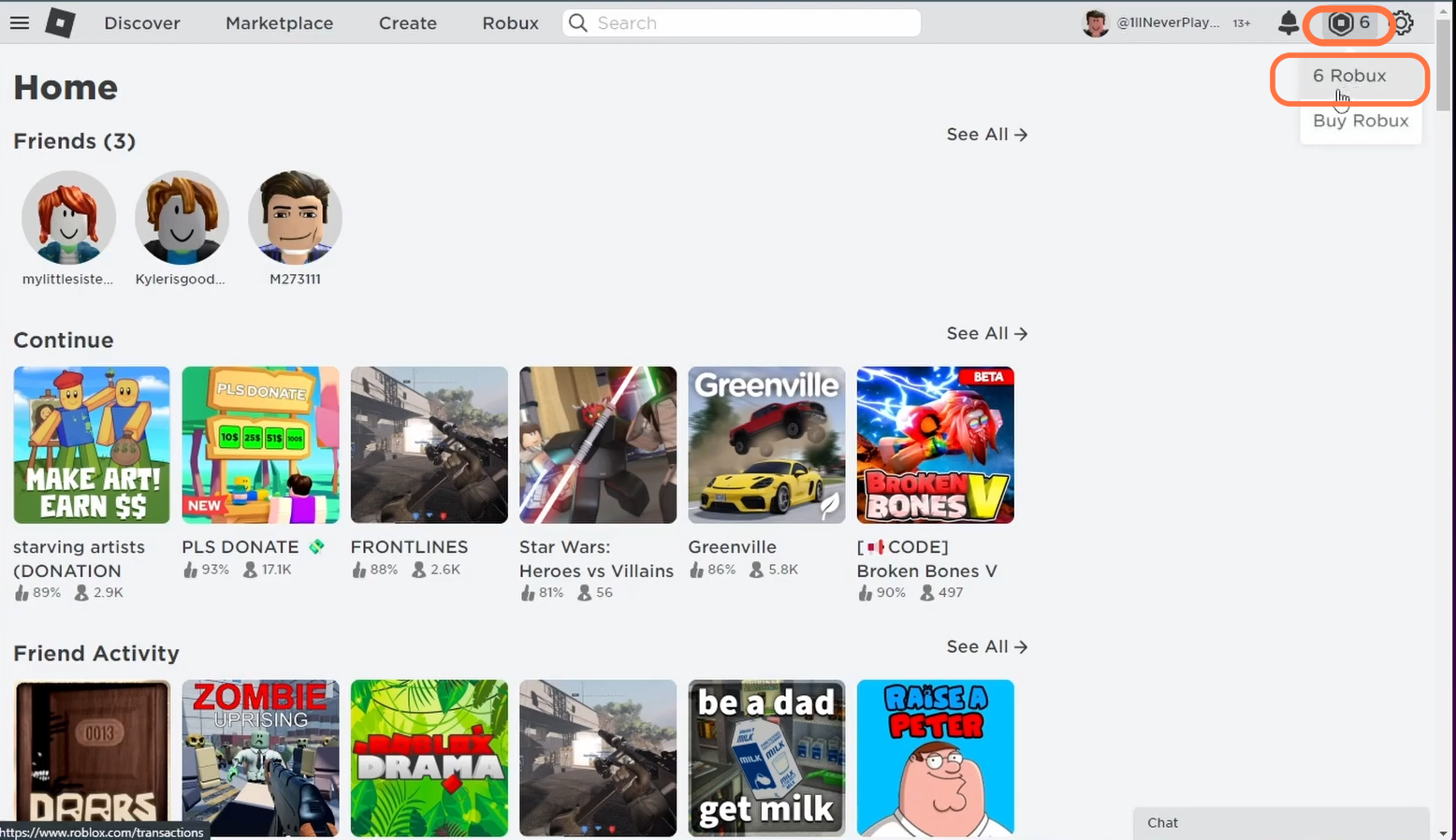Click the player count icon beside 5.8K
The image size is (1456, 840).
pyautogui.click(x=756, y=569)
